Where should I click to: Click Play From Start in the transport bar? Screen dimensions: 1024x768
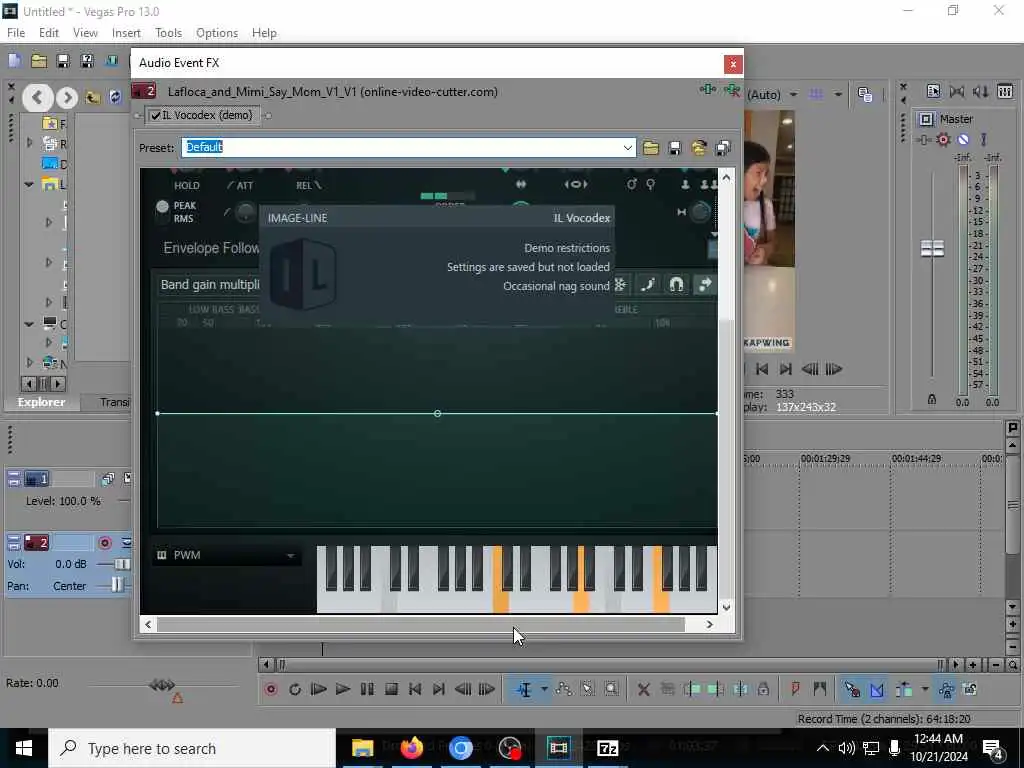pyautogui.click(x=319, y=689)
